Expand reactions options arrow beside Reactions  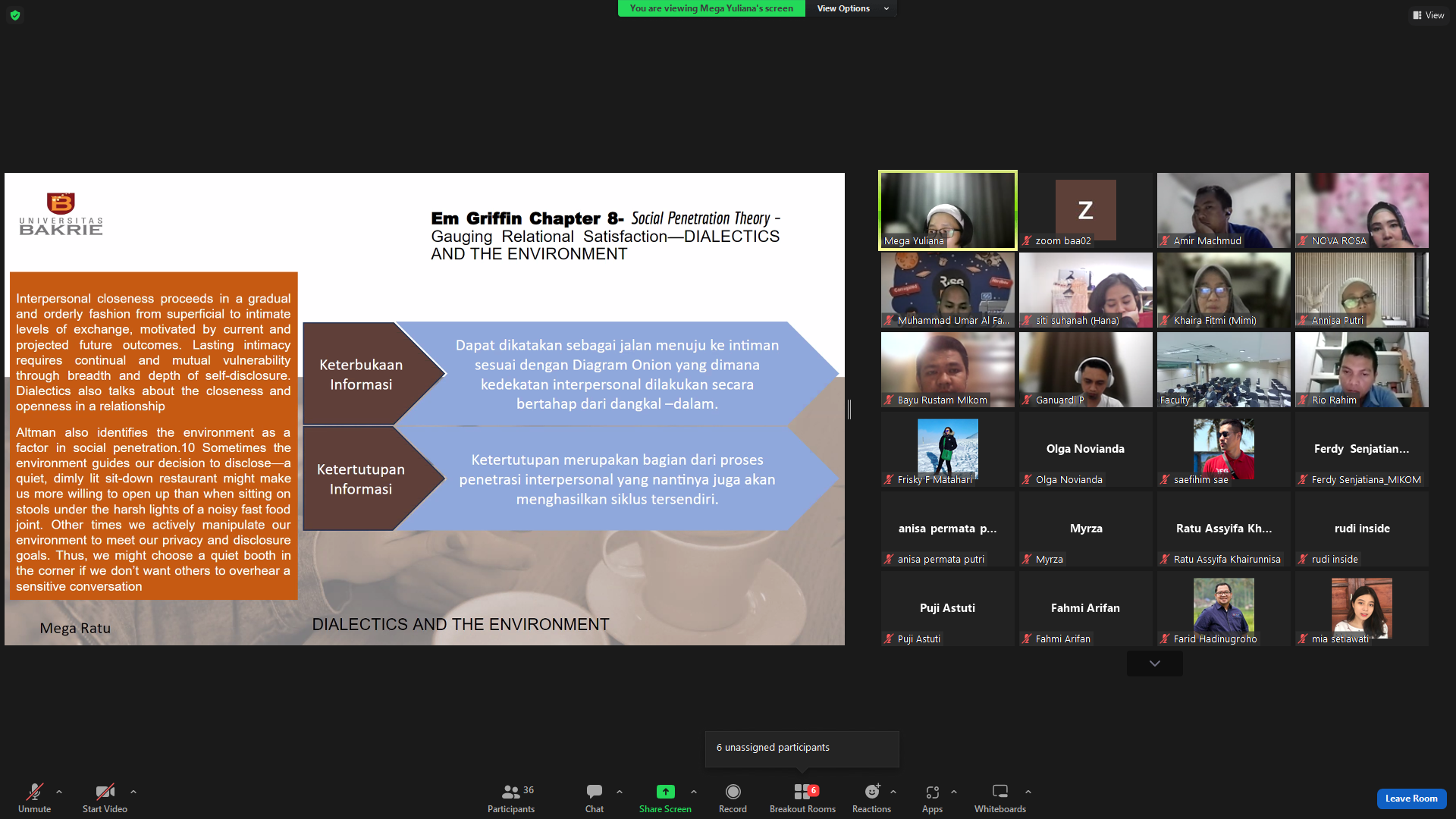point(893,792)
